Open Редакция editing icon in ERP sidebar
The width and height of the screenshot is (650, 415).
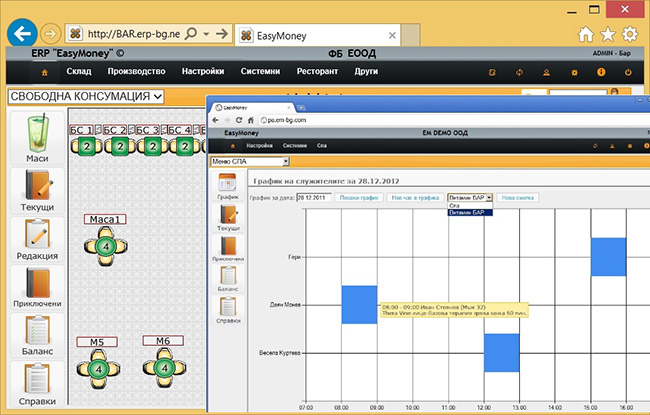point(37,239)
